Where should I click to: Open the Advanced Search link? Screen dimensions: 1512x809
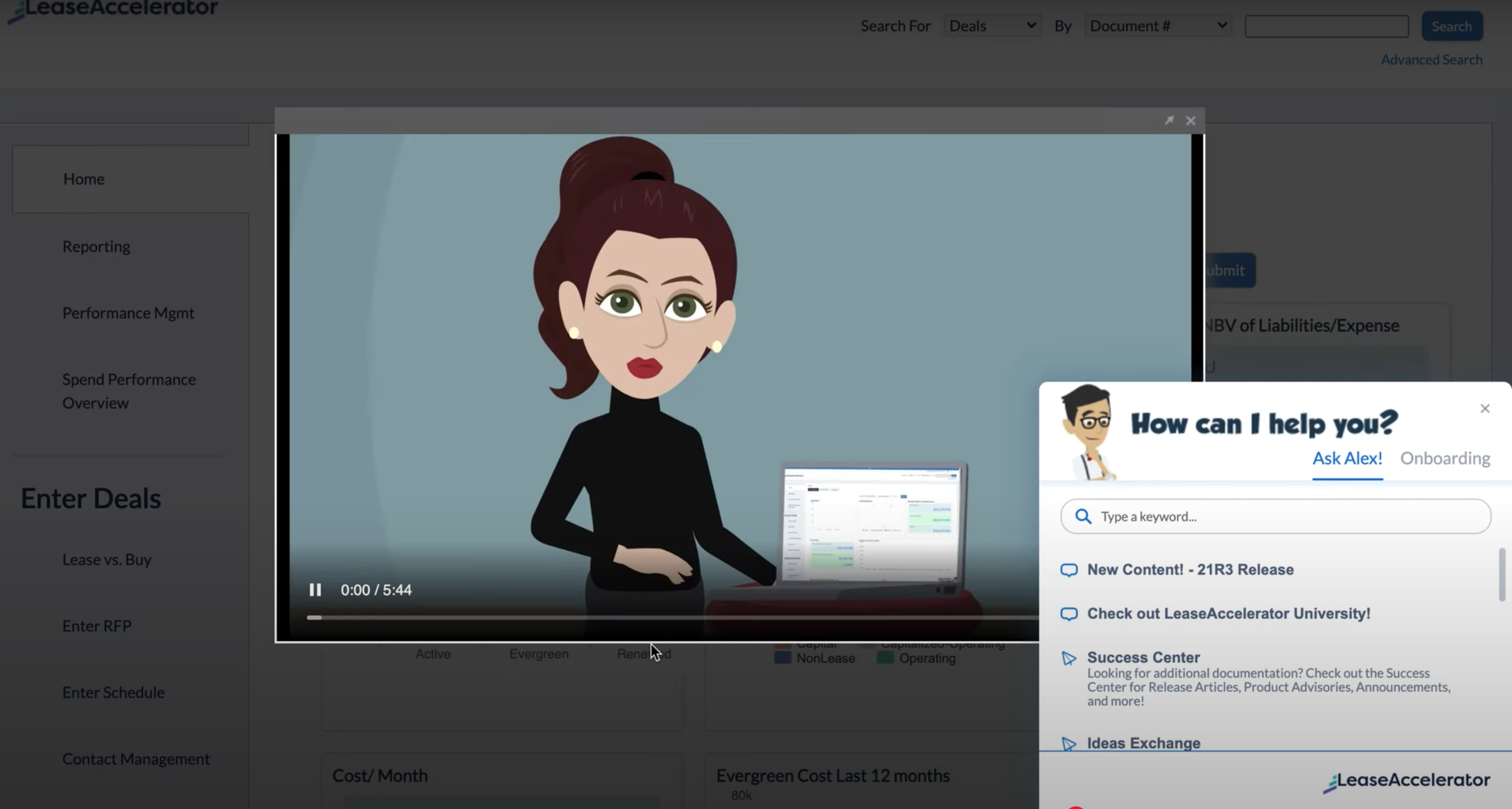[1431, 60]
